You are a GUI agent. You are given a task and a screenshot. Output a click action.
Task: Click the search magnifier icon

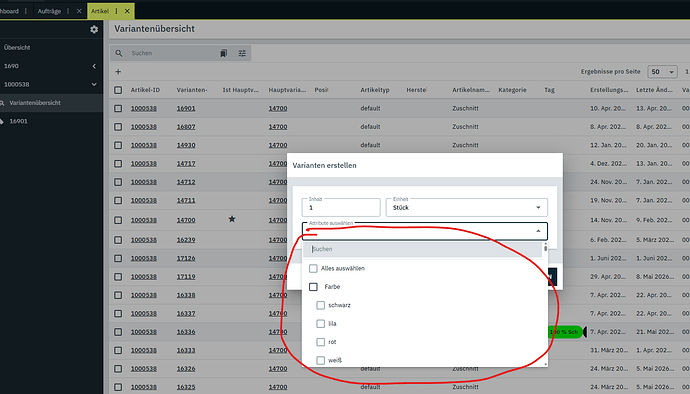point(119,53)
